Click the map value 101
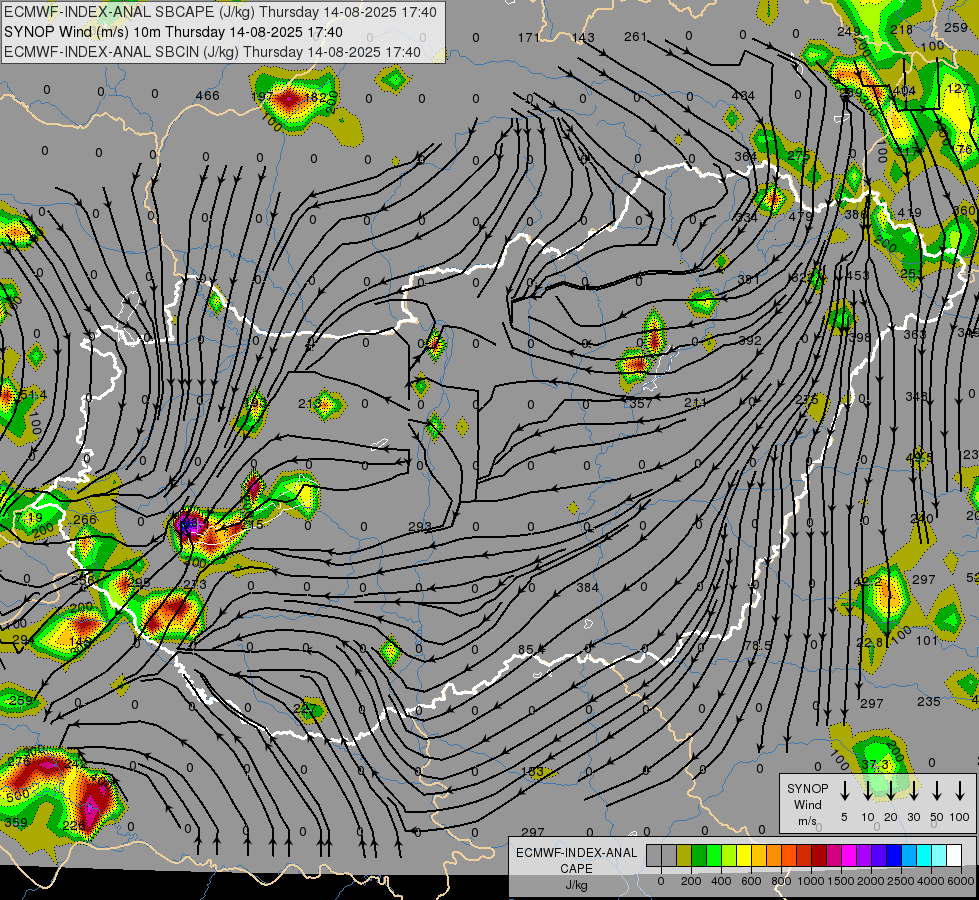This screenshot has width=979, height=900. [927, 640]
